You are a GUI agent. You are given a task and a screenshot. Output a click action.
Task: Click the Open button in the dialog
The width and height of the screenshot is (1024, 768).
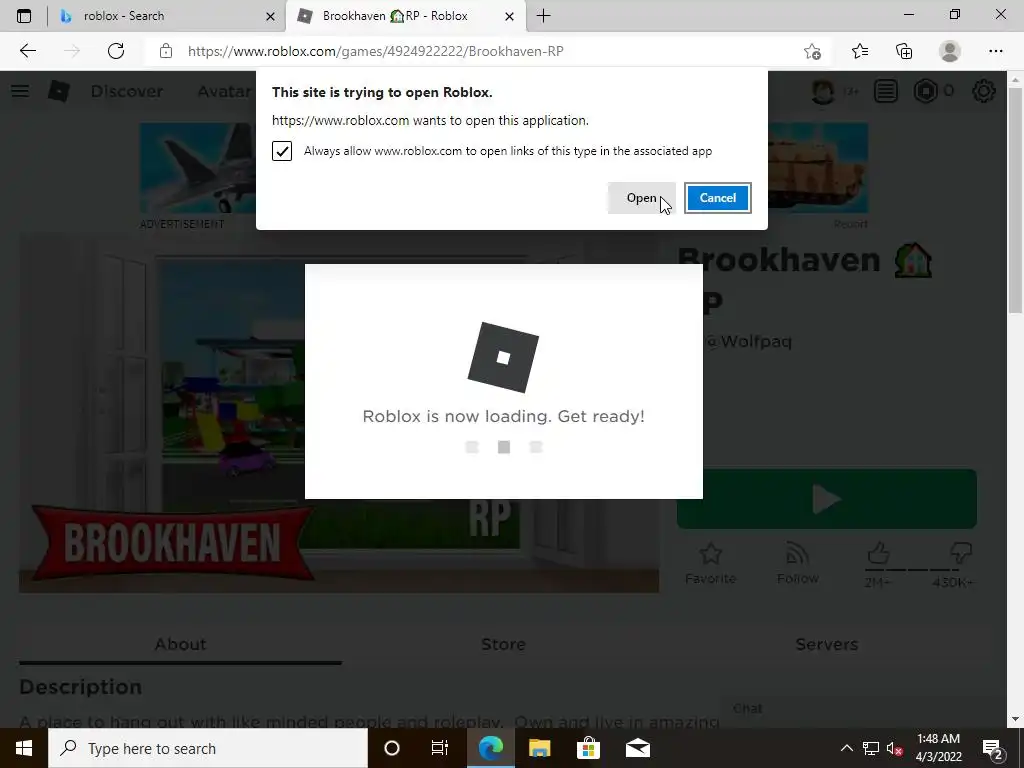[x=641, y=198]
